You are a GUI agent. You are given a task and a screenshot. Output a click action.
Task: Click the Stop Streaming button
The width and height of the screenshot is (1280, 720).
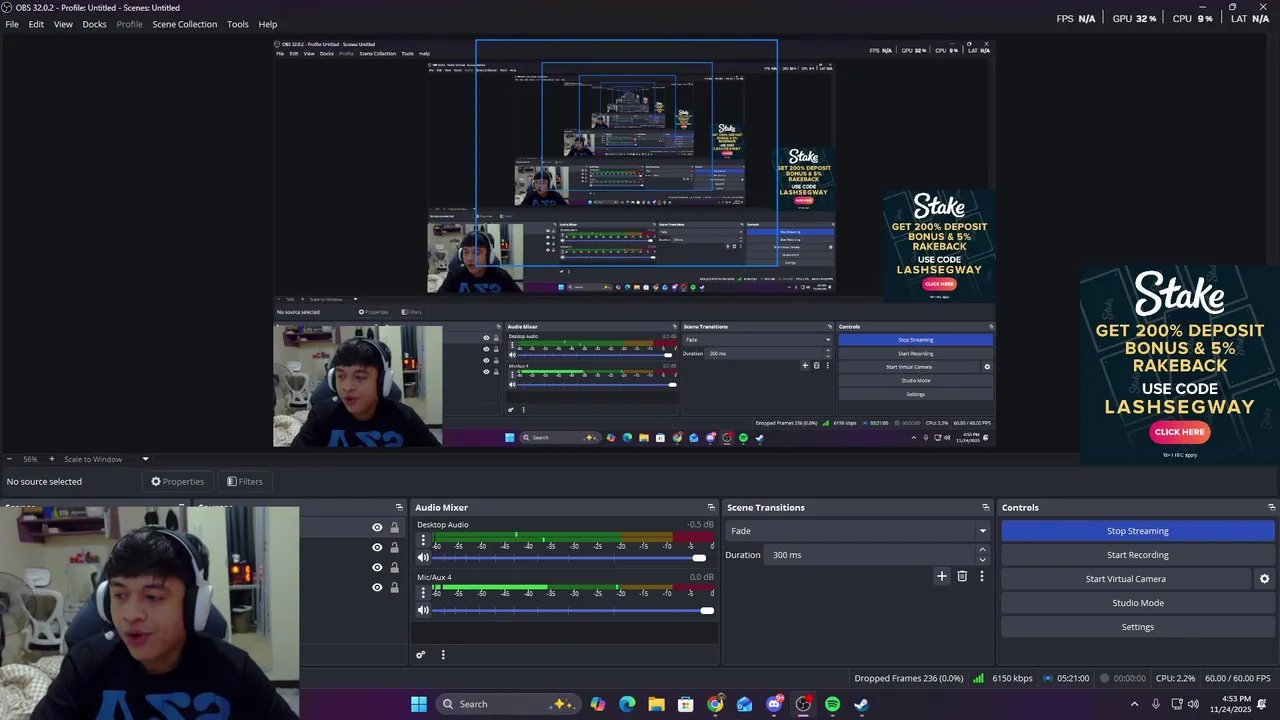click(x=1138, y=531)
